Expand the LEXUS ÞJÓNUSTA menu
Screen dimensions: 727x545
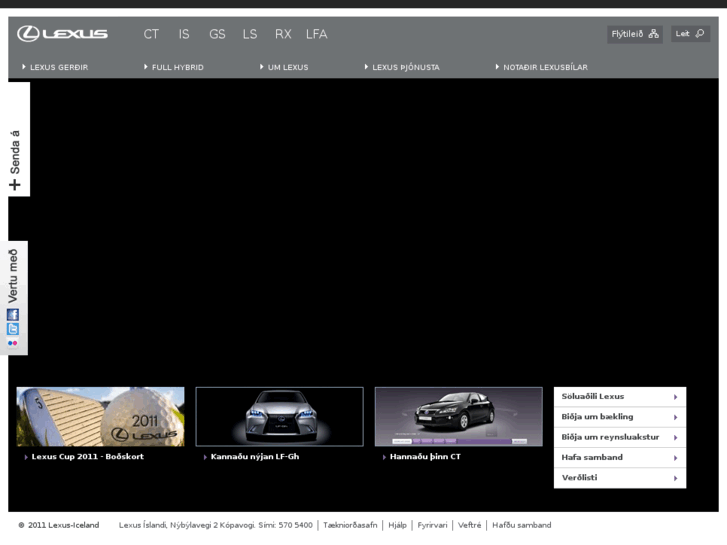tap(402, 67)
